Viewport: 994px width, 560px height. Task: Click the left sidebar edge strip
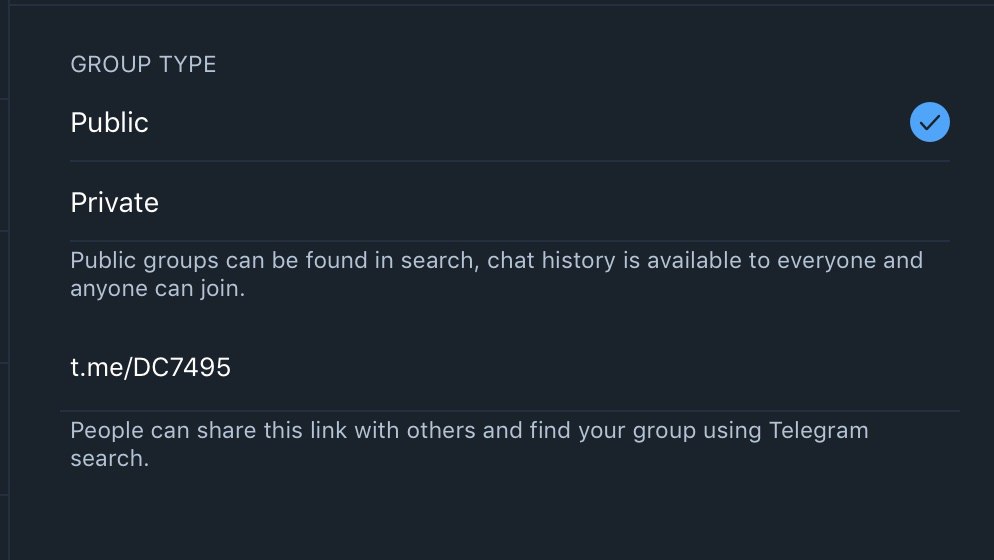[4, 280]
